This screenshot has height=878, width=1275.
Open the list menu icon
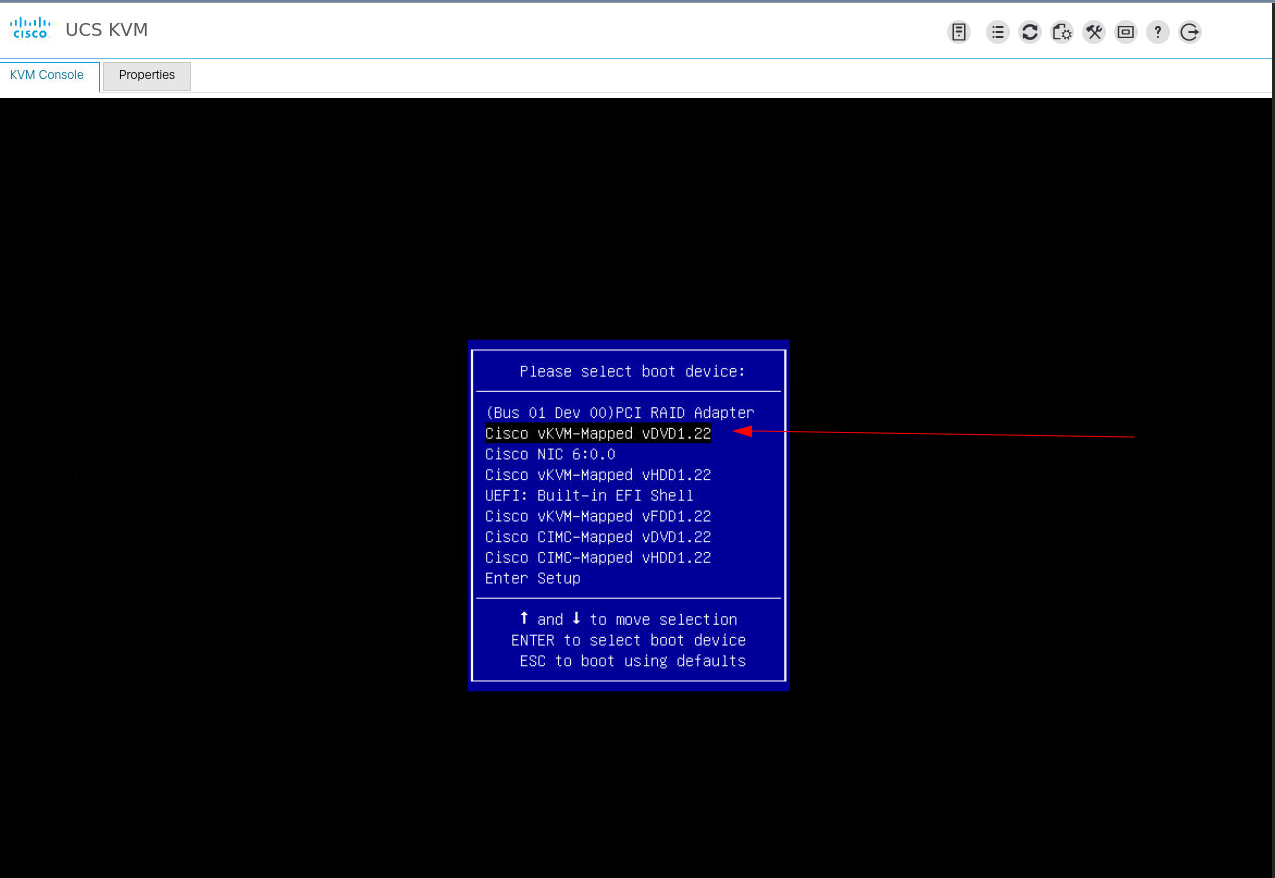click(x=998, y=32)
